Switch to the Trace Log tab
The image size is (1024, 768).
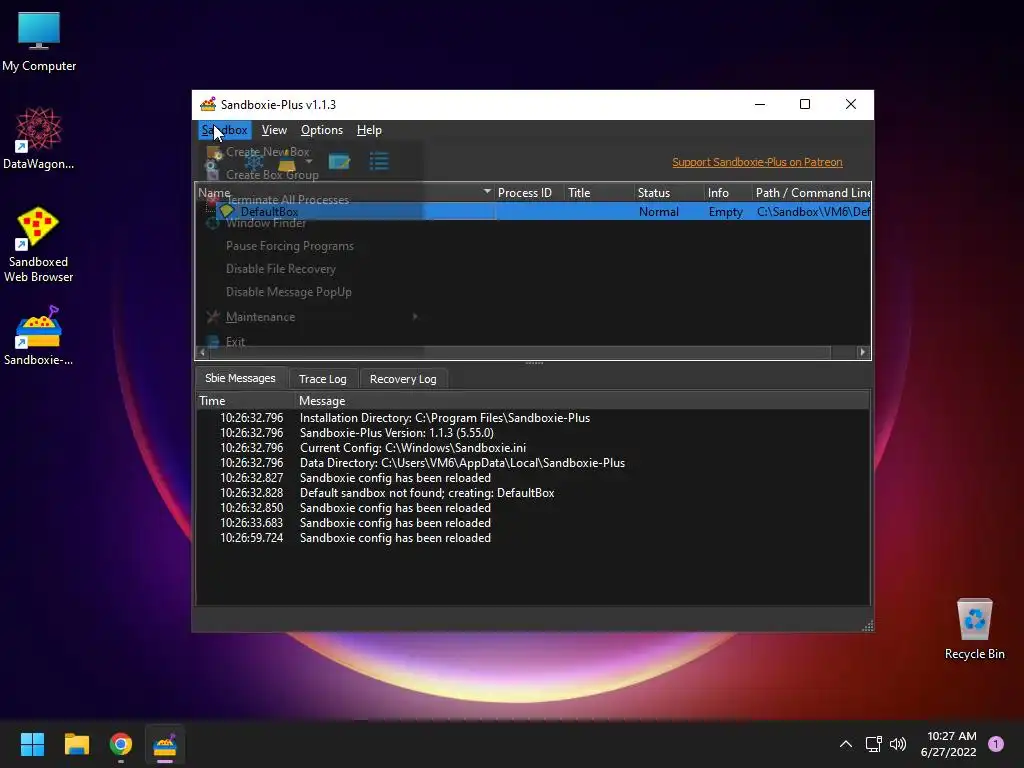(323, 379)
